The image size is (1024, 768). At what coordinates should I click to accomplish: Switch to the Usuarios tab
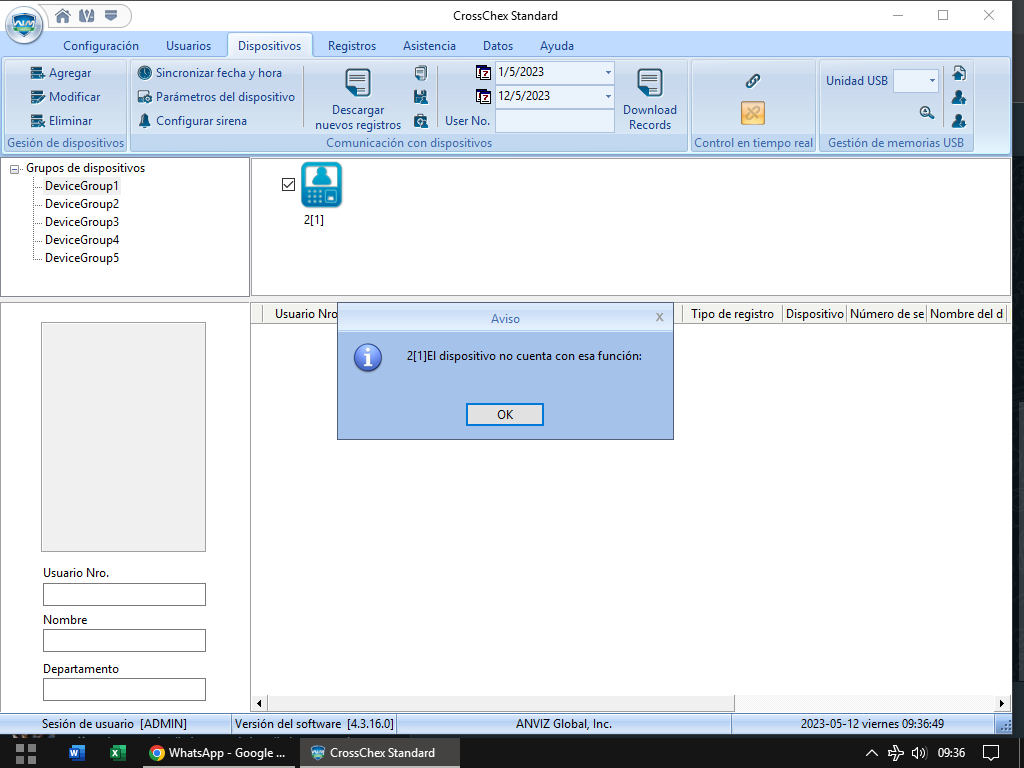pos(189,46)
